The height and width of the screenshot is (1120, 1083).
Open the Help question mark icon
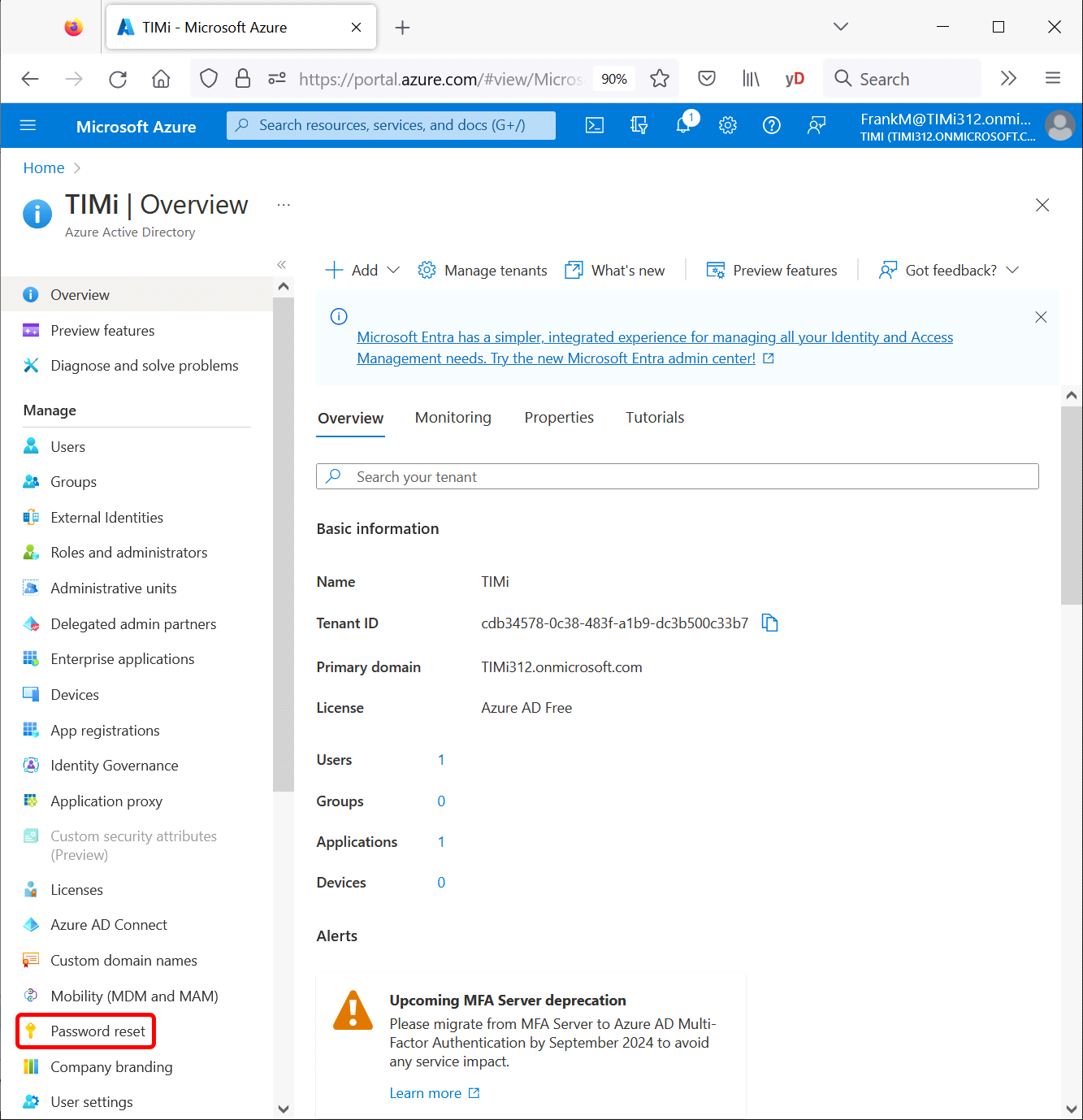pos(772,125)
